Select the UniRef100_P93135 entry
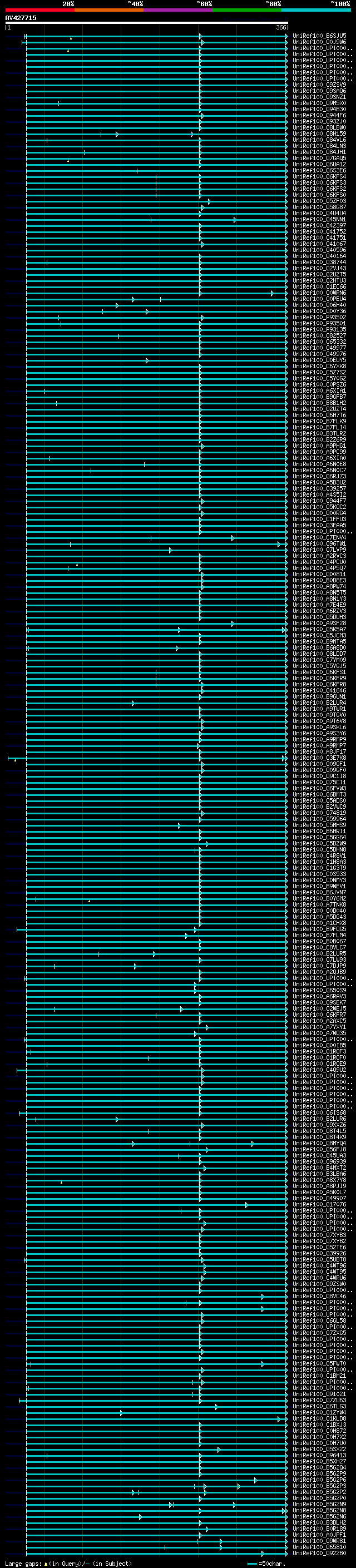356x1568 pixels. tap(319, 329)
